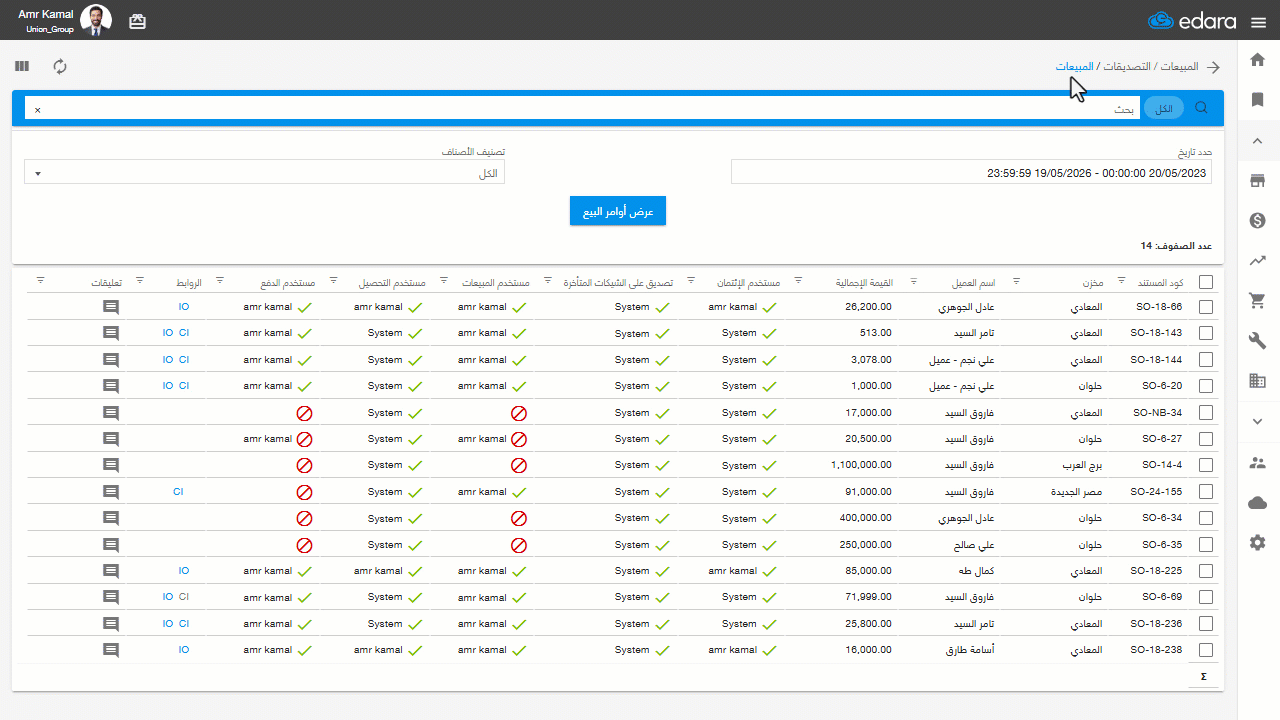Go to Home in the sidebar
This screenshot has width=1280, height=720.
point(1258,60)
